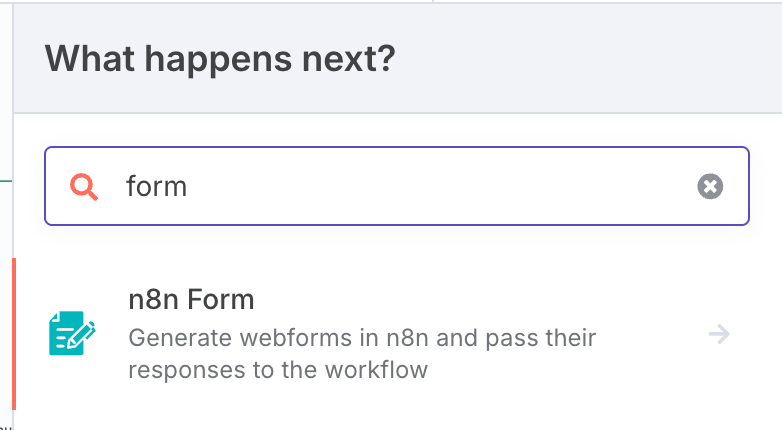Clear the search text with the X icon
This screenshot has height=430, width=782.
click(x=710, y=186)
